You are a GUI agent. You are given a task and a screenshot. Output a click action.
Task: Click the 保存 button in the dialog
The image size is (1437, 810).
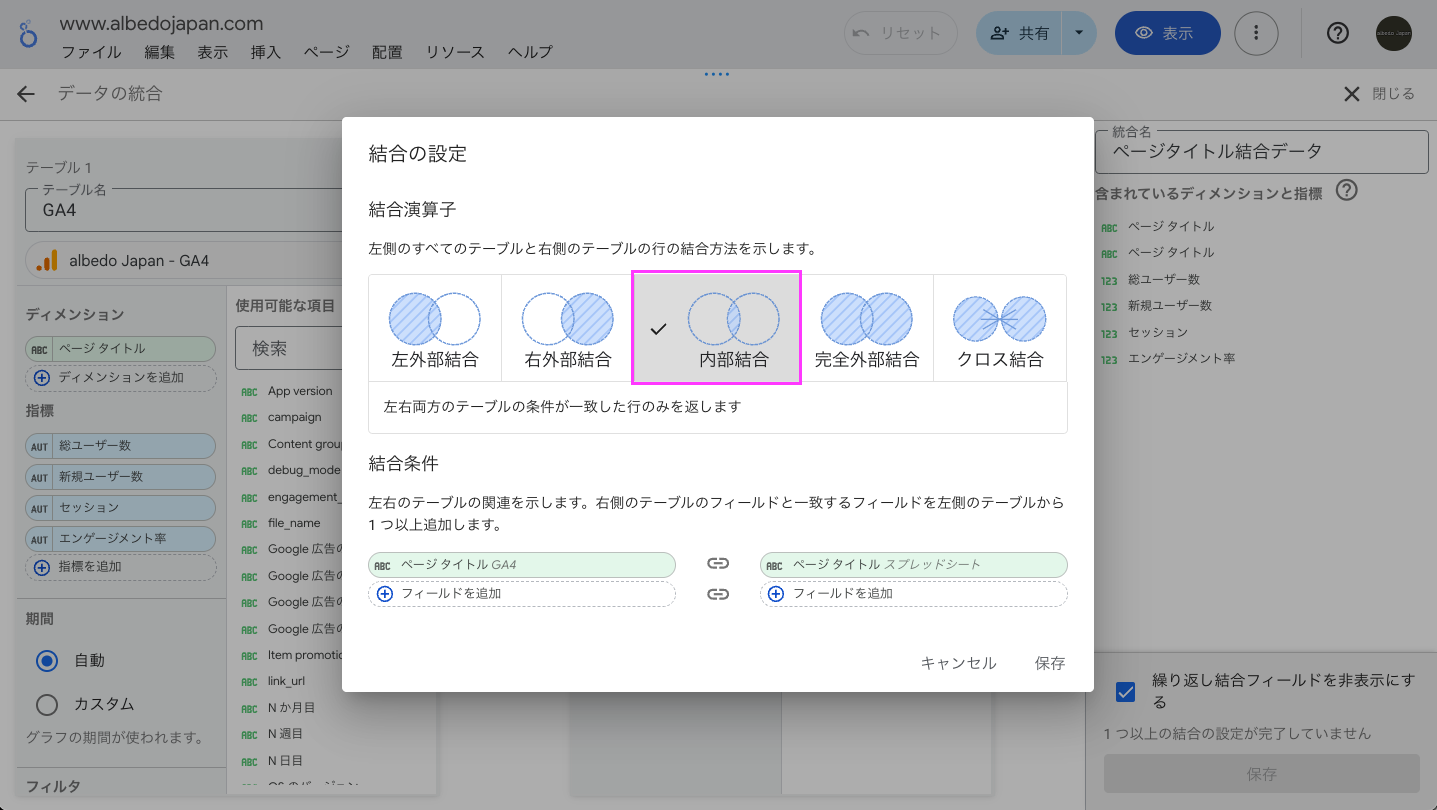tap(1049, 662)
